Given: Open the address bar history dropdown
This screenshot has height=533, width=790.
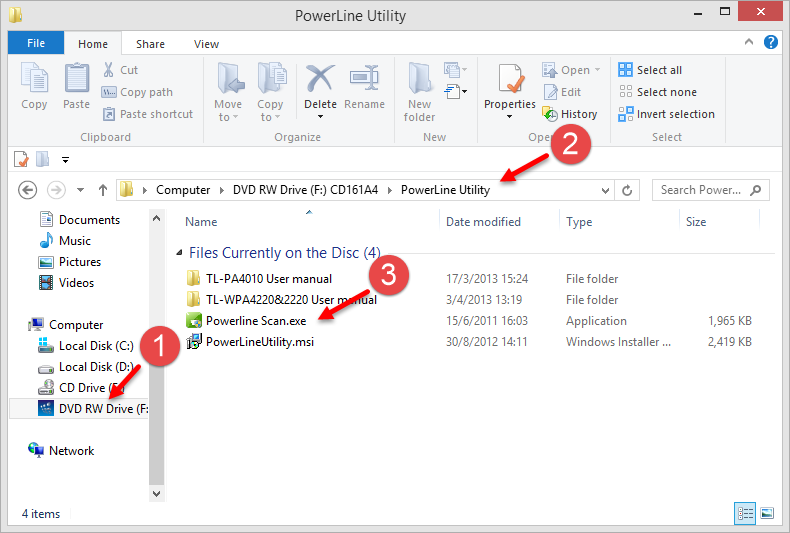Looking at the screenshot, I should (605, 190).
